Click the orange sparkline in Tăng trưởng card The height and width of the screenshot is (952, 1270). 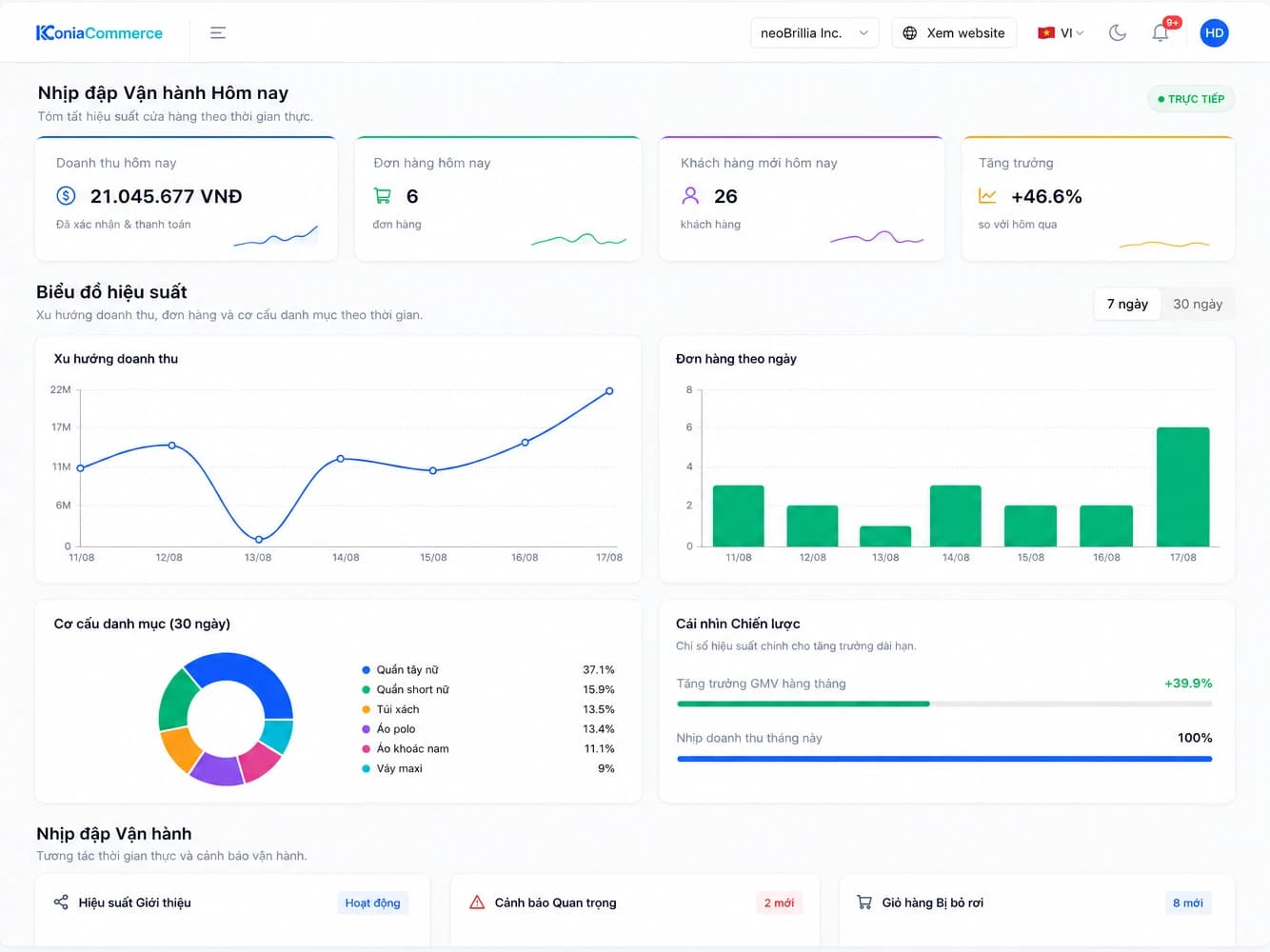[1164, 245]
